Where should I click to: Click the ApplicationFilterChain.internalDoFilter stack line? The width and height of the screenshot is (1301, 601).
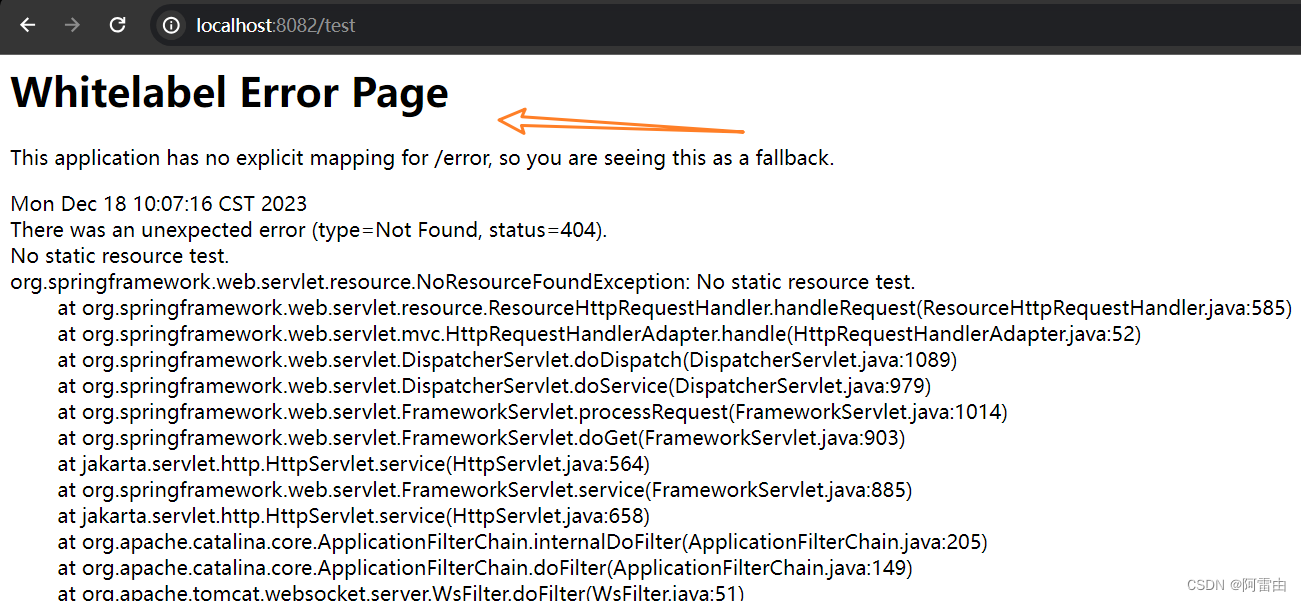pyautogui.click(x=523, y=543)
